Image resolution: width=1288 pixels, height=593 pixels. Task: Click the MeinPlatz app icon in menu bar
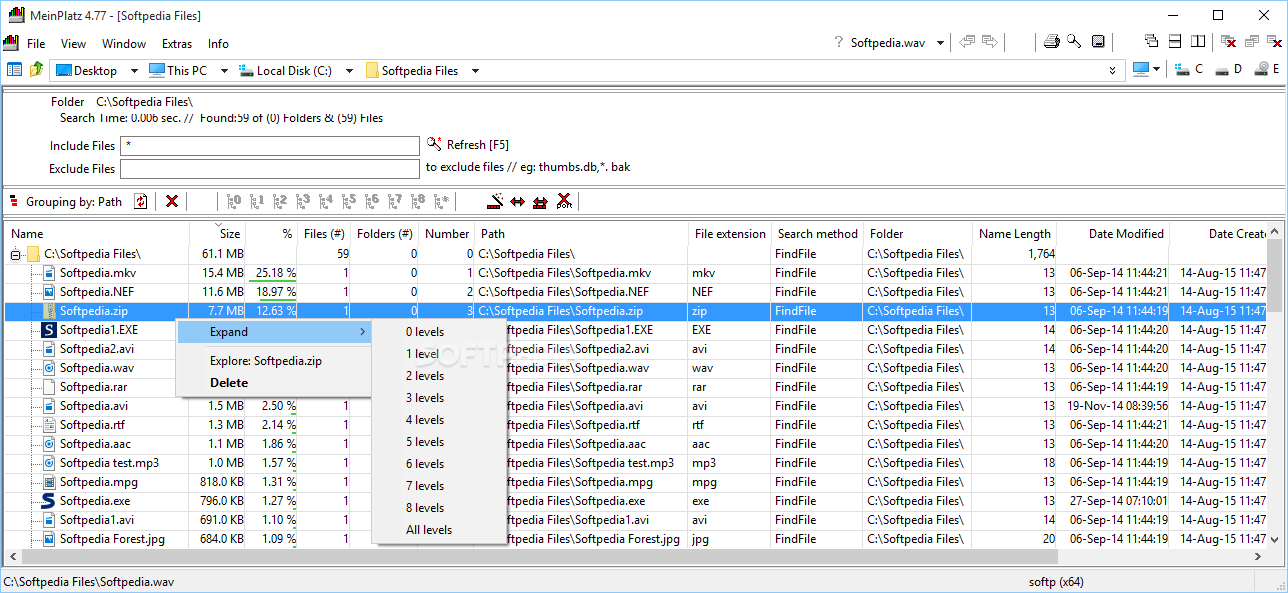(10, 43)
